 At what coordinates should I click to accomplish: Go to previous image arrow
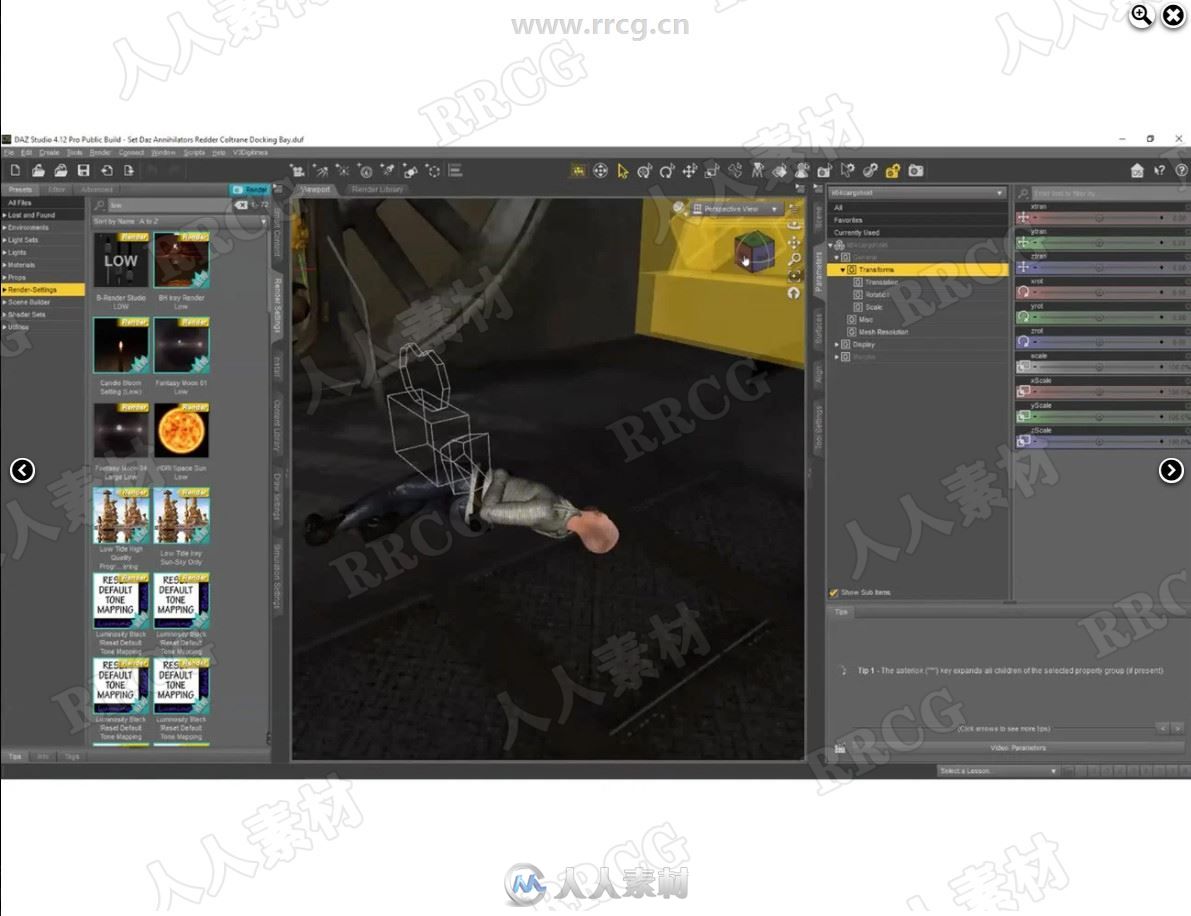coord(22,470)
